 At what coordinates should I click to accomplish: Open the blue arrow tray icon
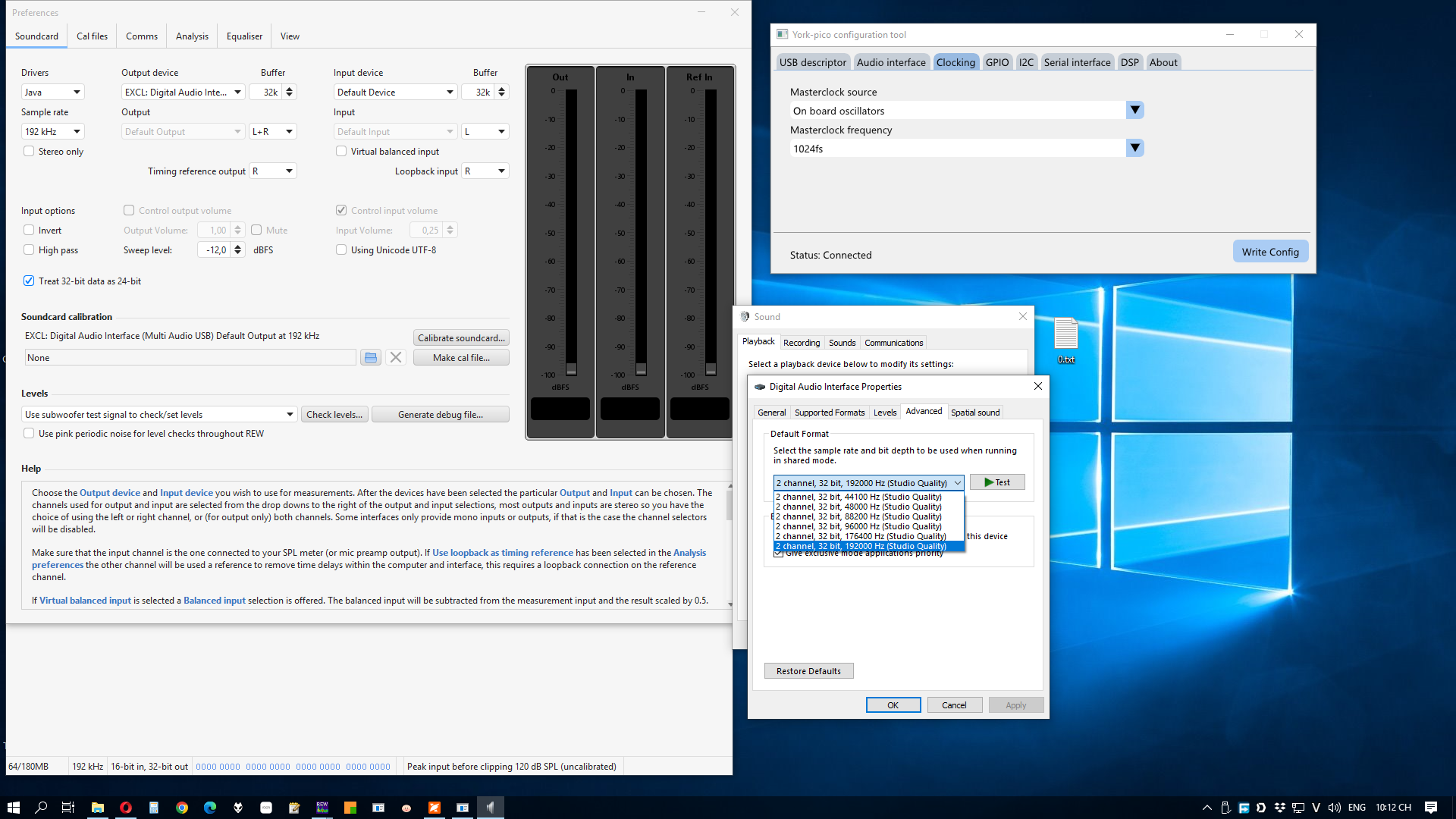pyautogui.click(x=1244, y=808)
